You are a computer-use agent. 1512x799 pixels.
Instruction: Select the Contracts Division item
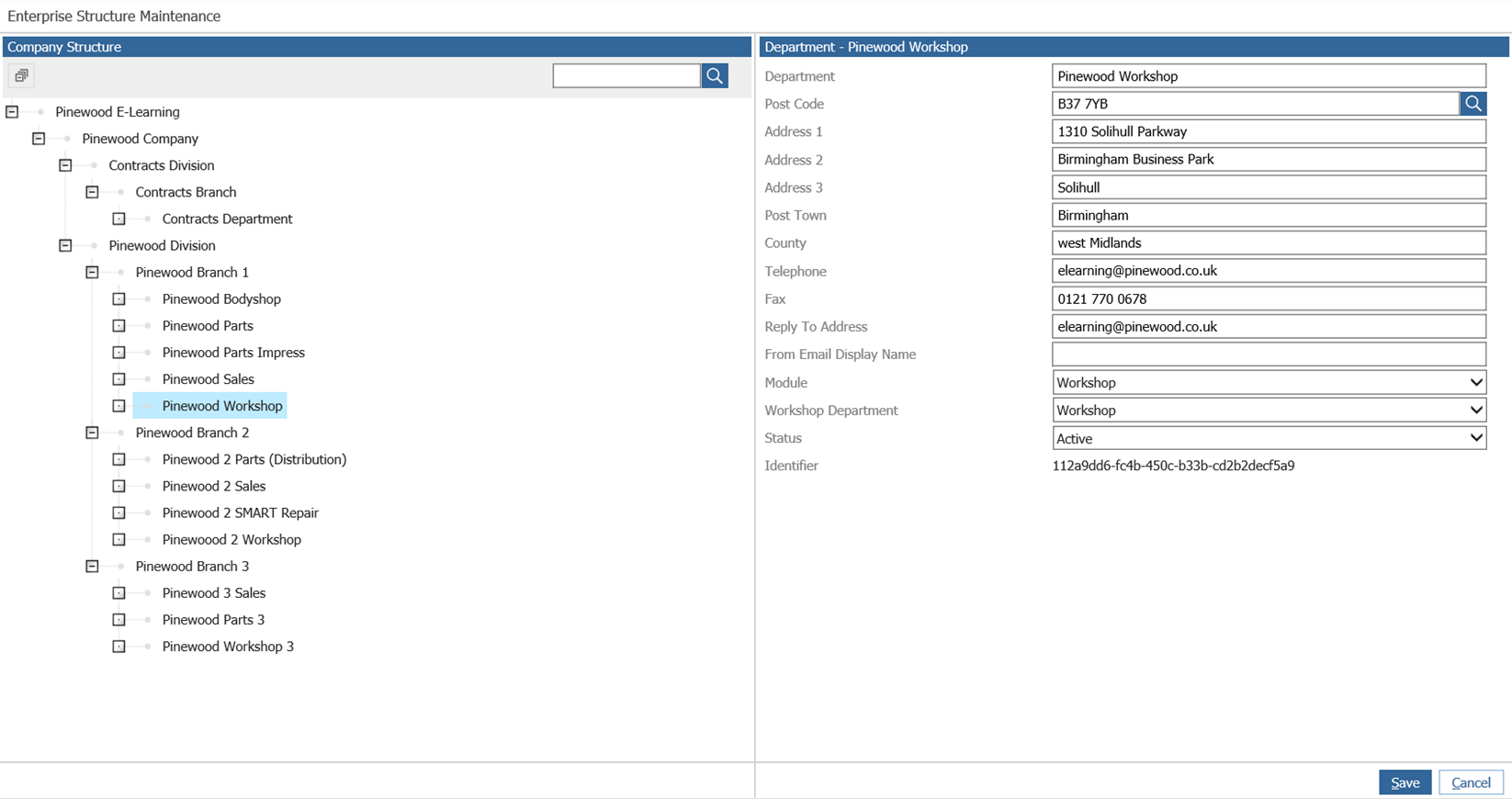162,165
